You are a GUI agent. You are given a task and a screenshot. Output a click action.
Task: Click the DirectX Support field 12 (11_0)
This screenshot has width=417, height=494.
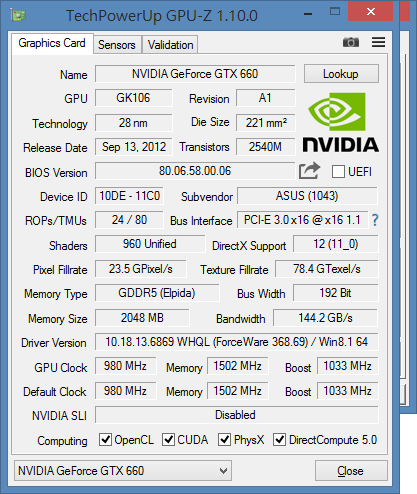(336, 244)
